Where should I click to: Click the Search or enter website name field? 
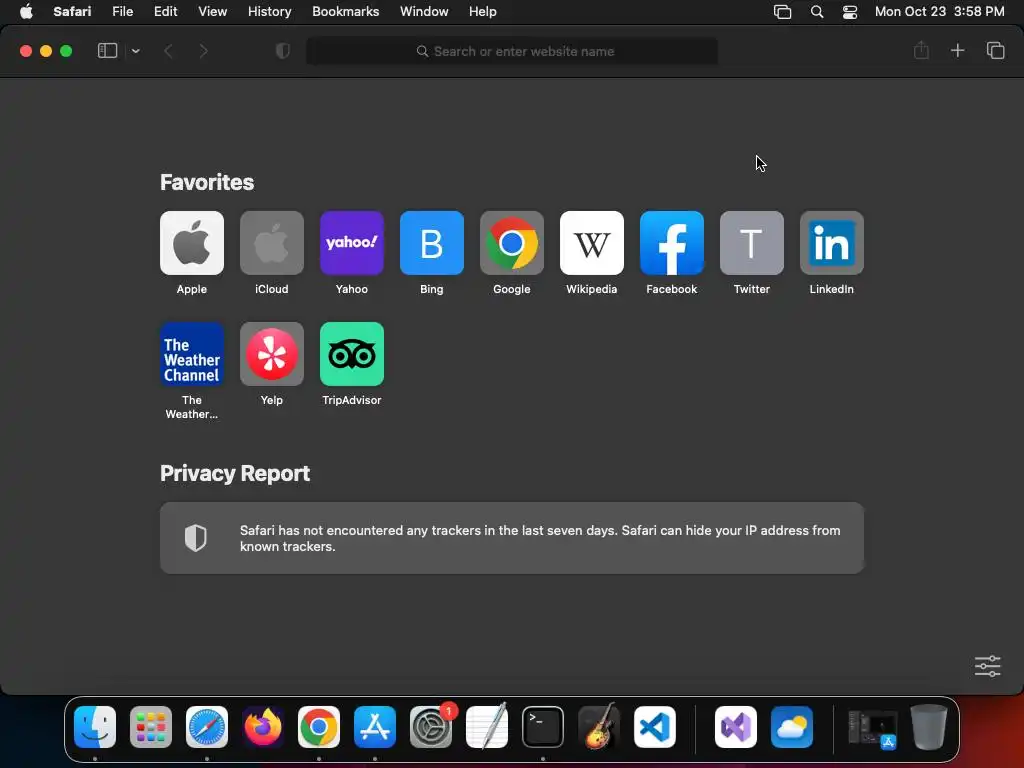pyautogui.click(x=512, y=52)
